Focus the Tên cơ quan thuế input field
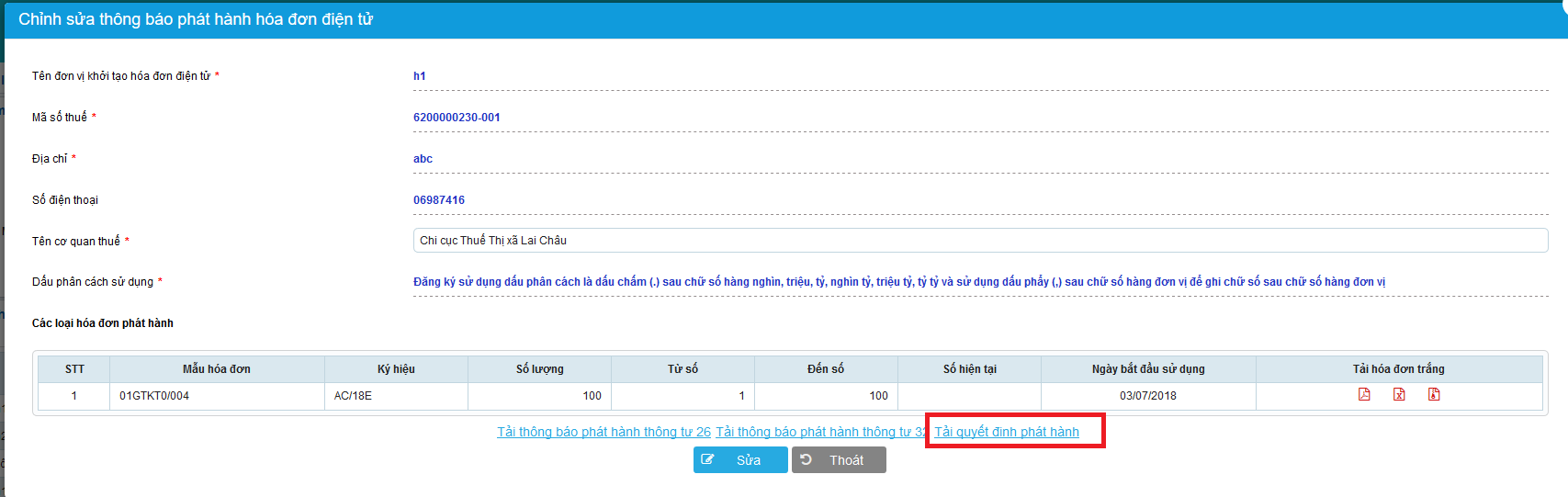Viewport: 1568px width, 497px height. (979, 241)
